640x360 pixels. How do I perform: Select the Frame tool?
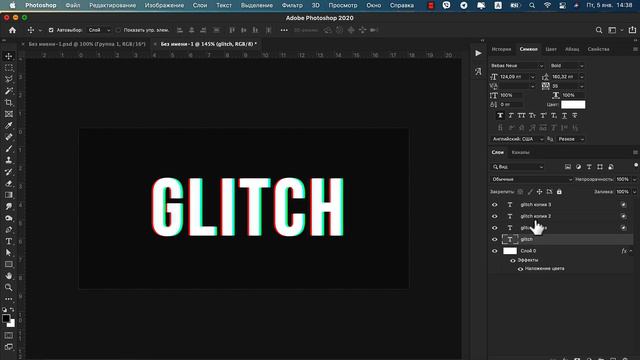click(x=9, y=114)
